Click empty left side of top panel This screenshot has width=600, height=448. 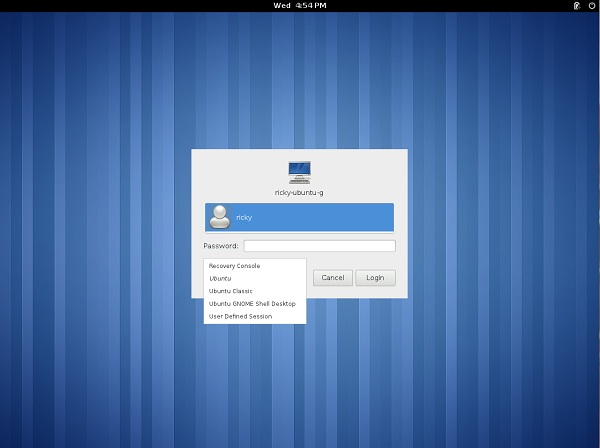click(100, 6)
